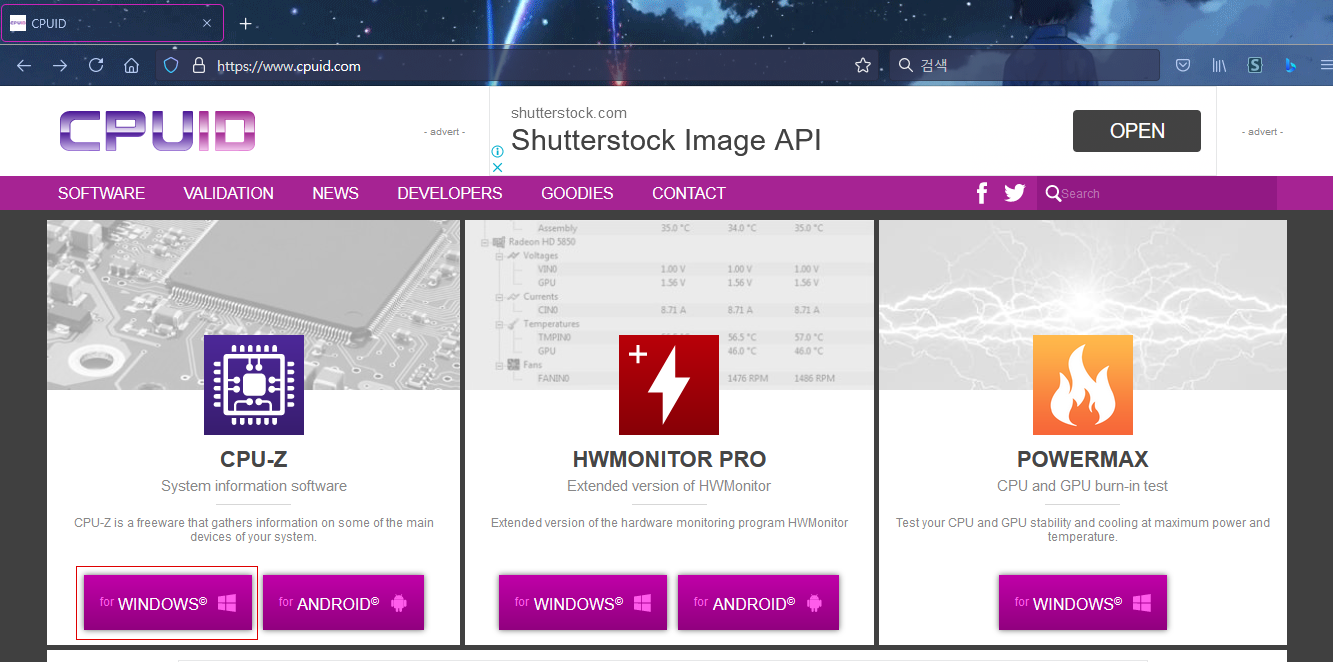Click Shutterstock Image API ad title
The width and height of the screenshot is (1333, 662).
666,140
